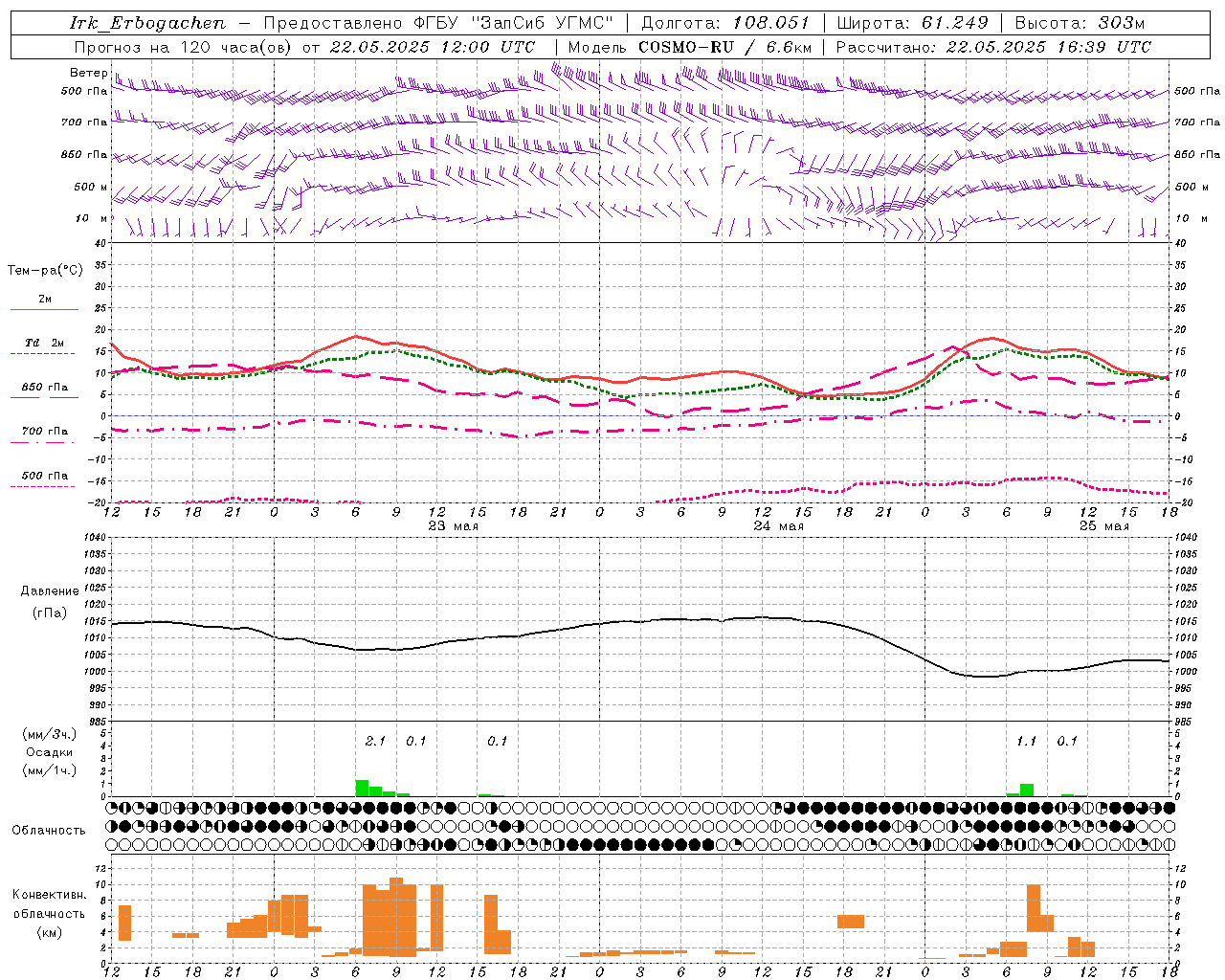Click the latitude value 61.249
Viewport: 1225px width, 980px height.
(x=955, y=23)
